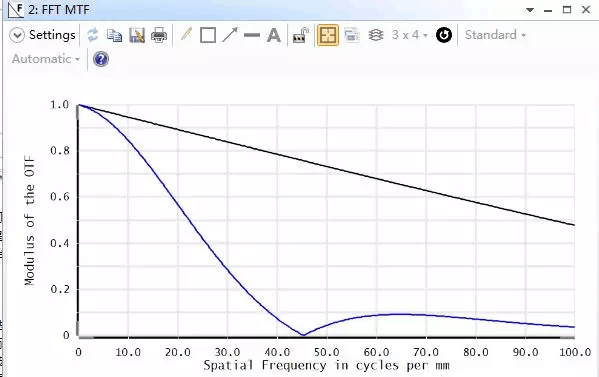Open the title bar window options arrow
Image resolution: width=599 pixels, height=377 pixels.
530,10
